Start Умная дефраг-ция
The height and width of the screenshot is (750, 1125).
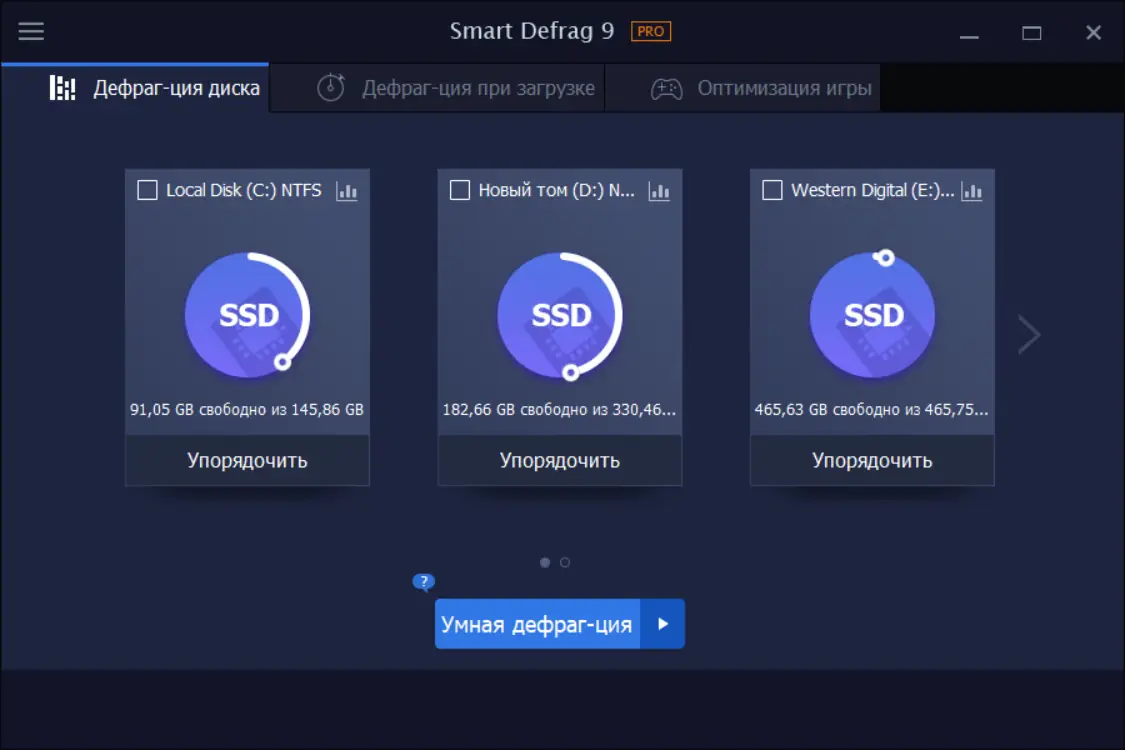click(536, 623)
